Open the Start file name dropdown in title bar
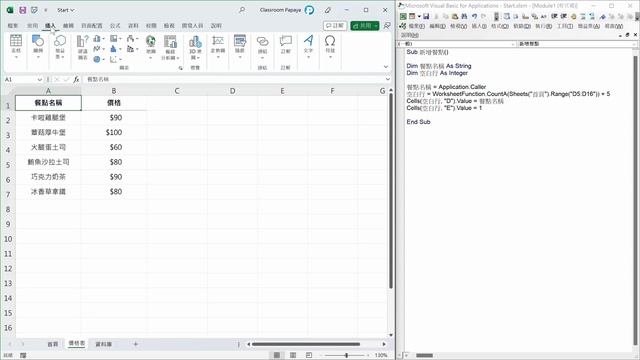The height and width of the screenshot is (360, 640). tap(66, 10)
